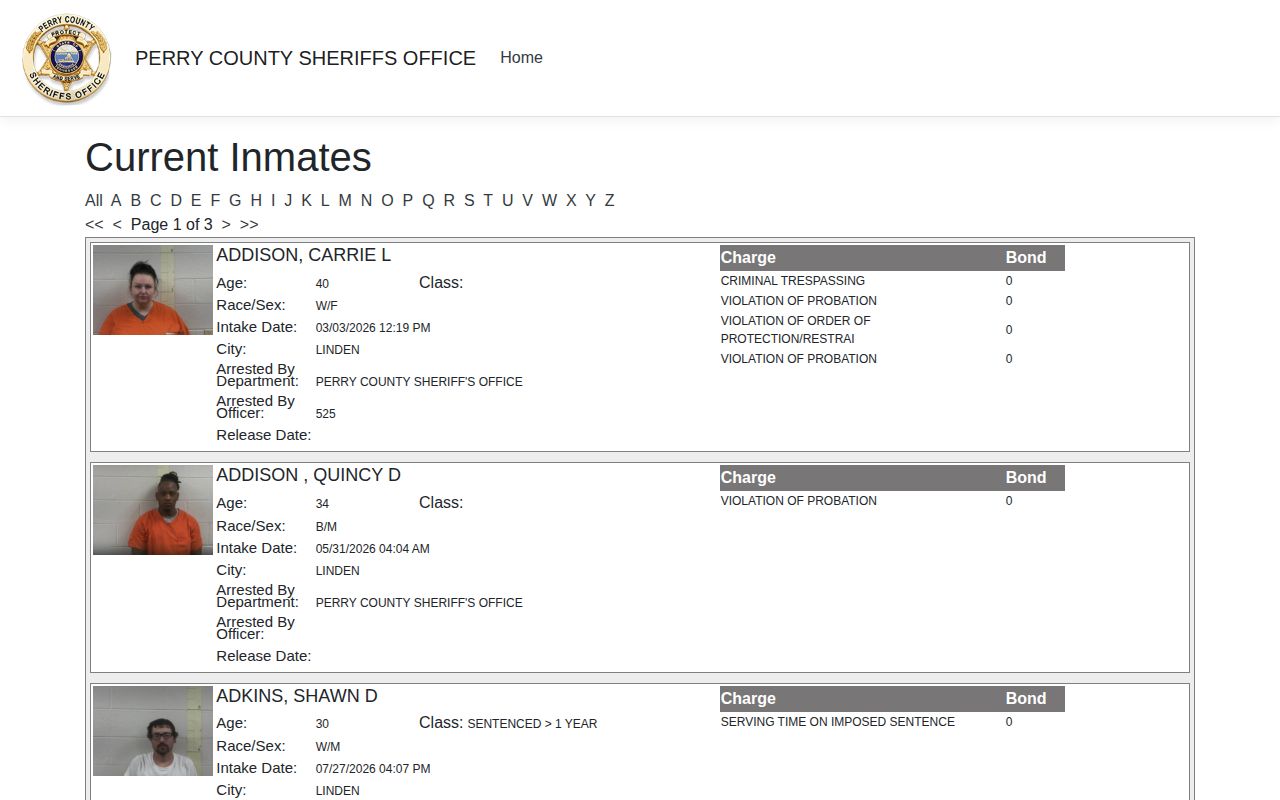Filter inmates by letter P

(407, 200)
